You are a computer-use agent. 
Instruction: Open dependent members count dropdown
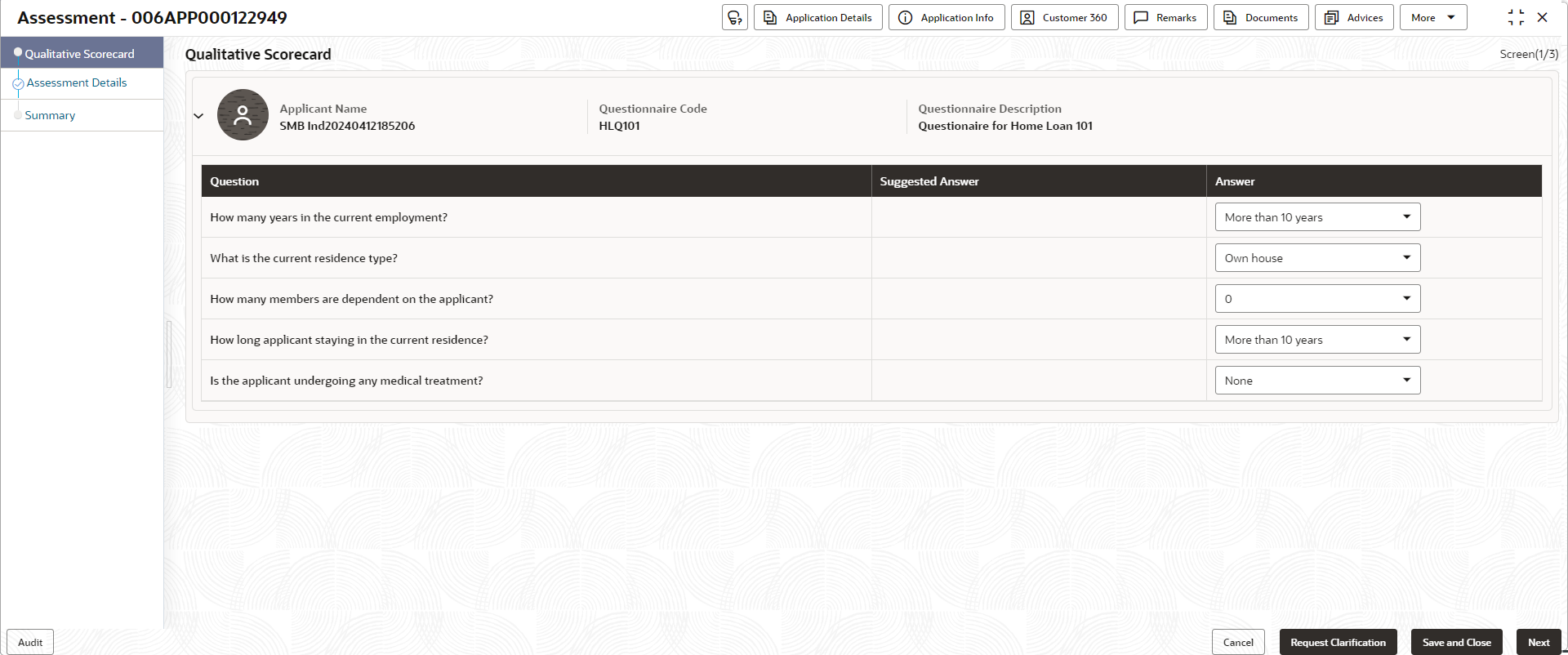point(1317,299)
